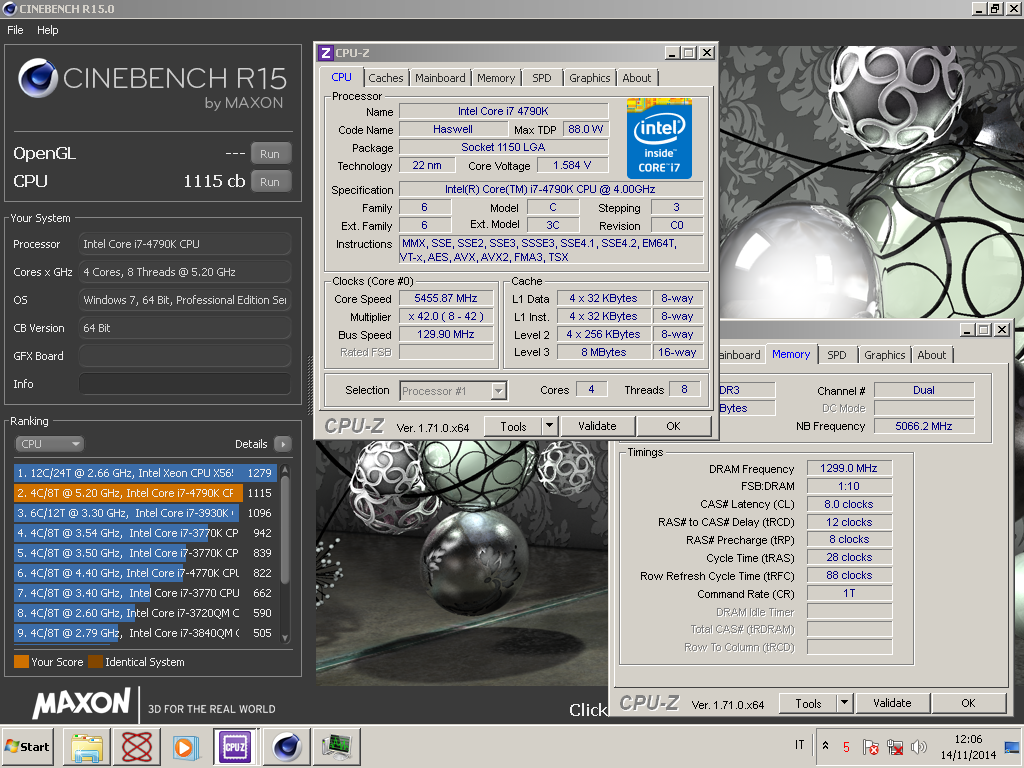Open Action Center flag tray icon
The width and height of the screenshot is (1024, 768).
pyautogui.click(x=871, y=746)
